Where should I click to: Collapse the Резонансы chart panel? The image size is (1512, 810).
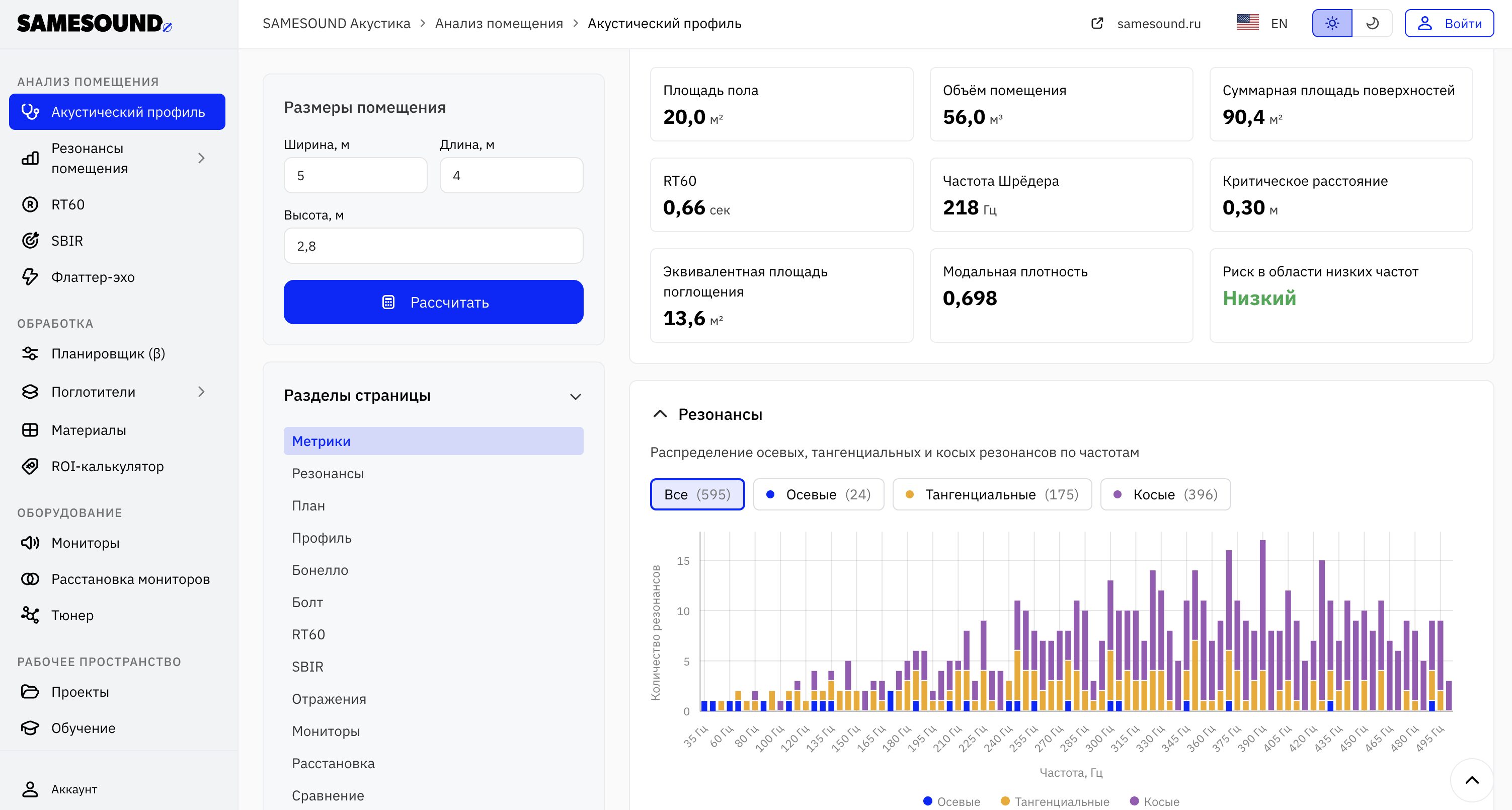coord(660,414)
